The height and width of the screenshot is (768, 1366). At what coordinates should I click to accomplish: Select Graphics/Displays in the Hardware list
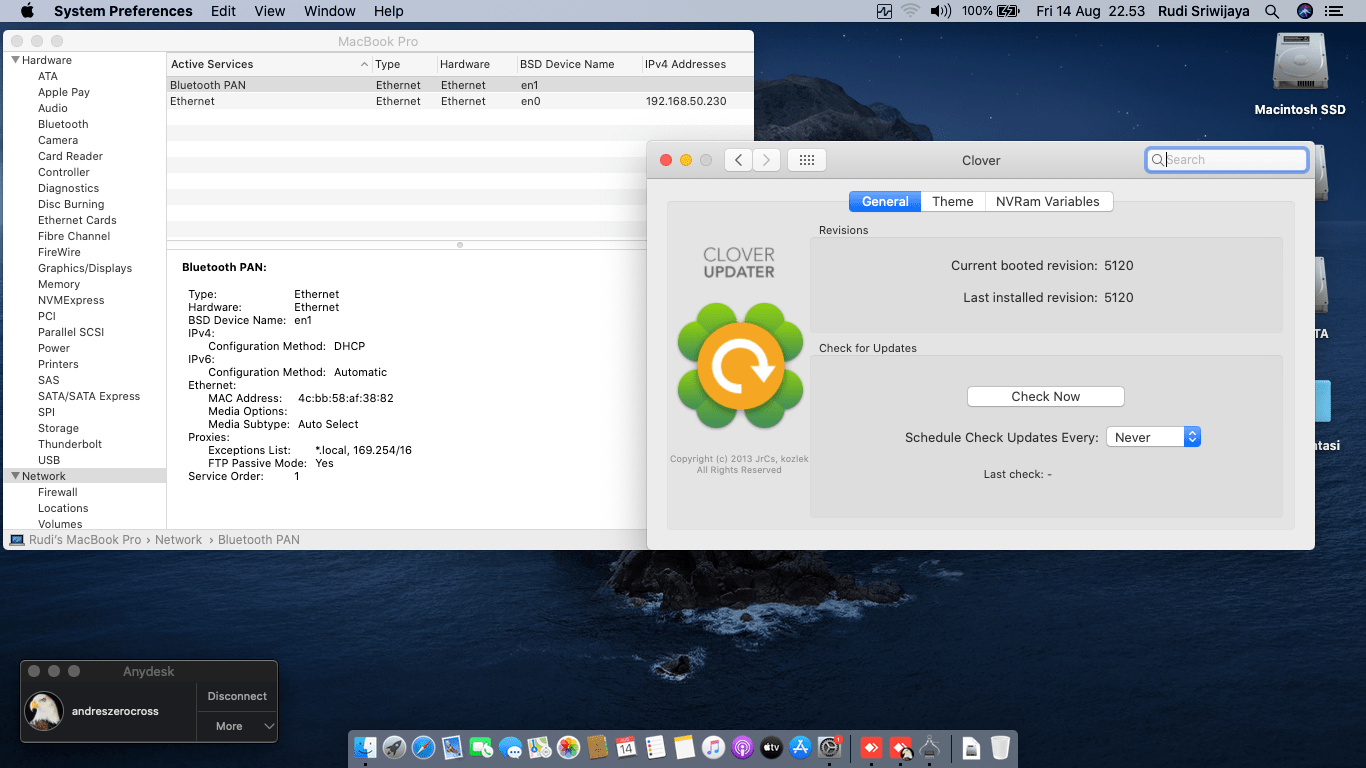(85, 268)
